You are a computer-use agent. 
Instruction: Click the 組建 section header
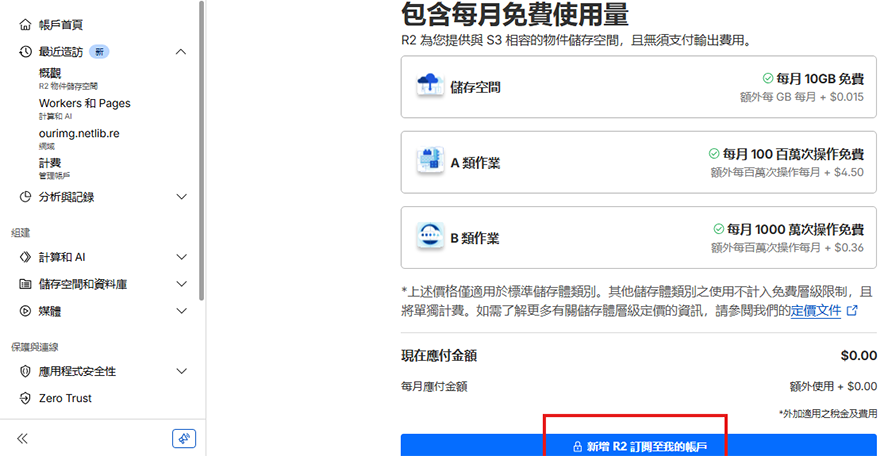21,233
